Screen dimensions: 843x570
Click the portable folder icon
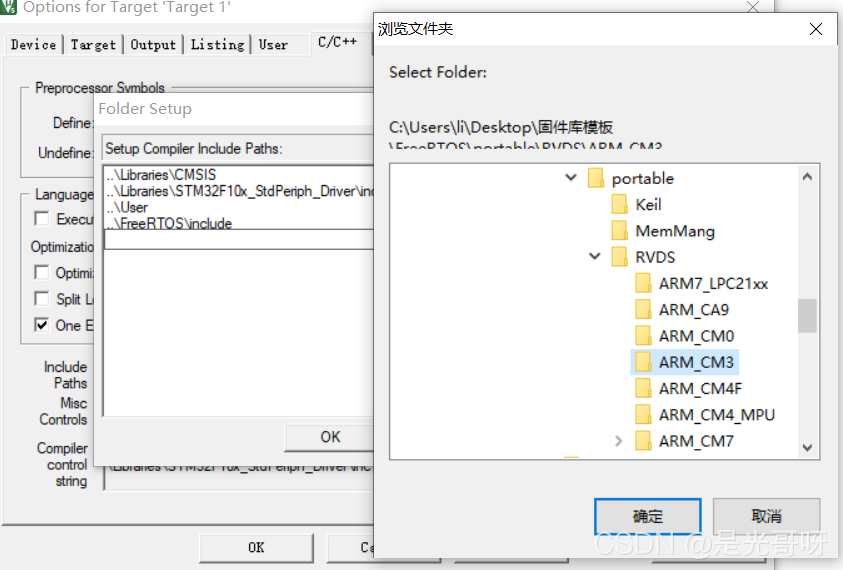596,178
